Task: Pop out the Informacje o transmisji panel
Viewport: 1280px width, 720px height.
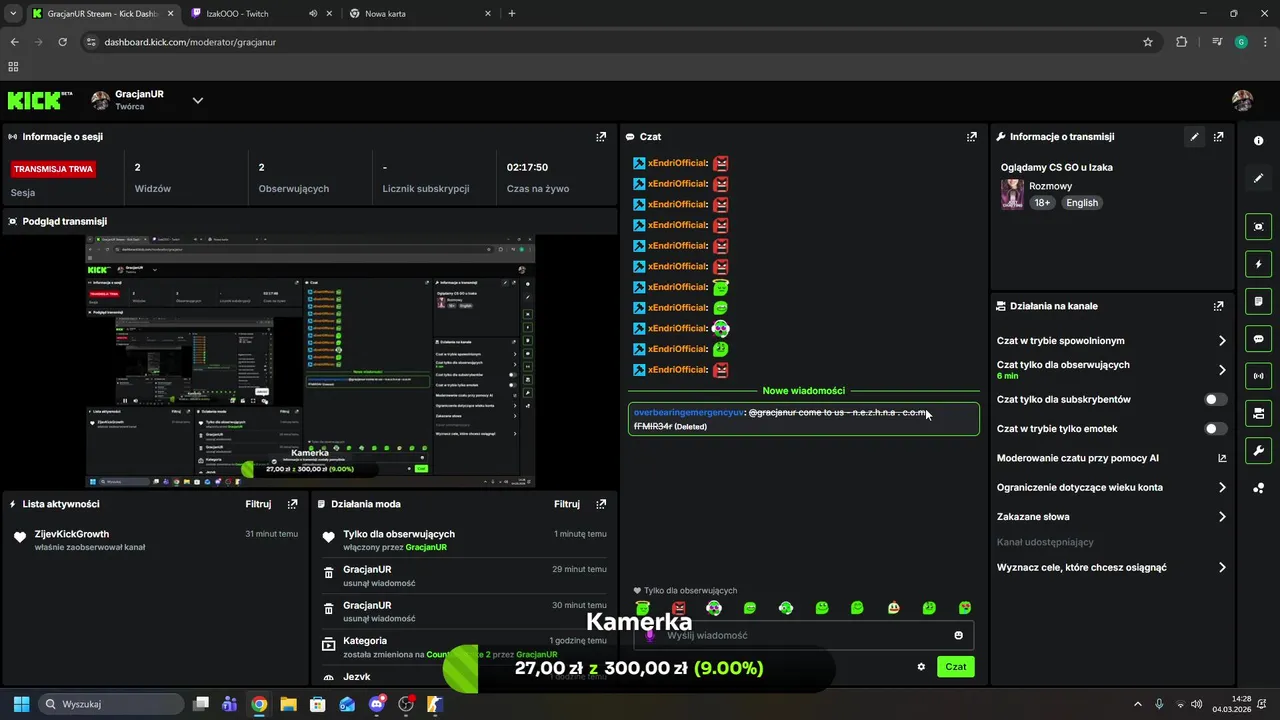Action: 1218,137
